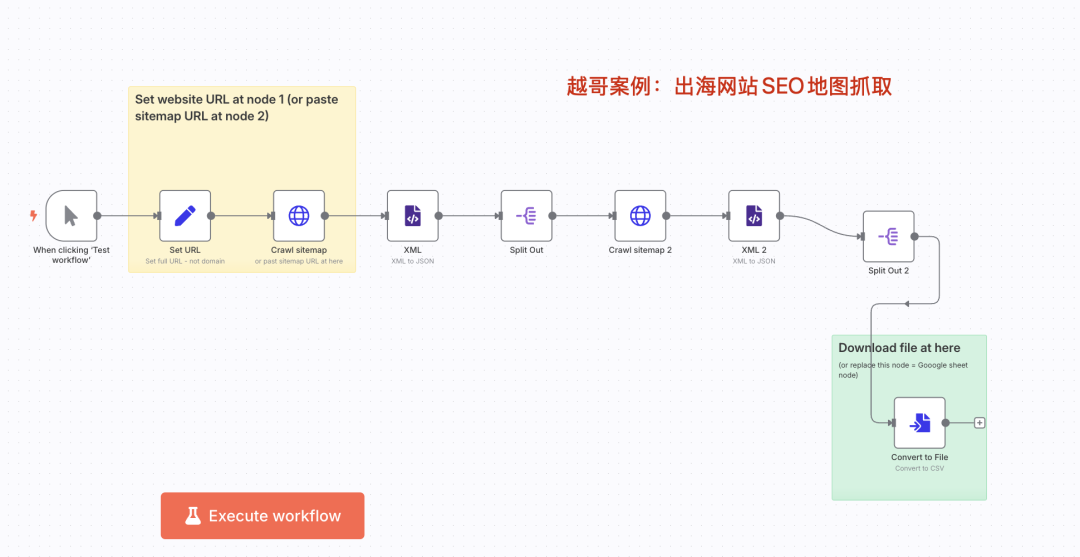Open the XML 2 node icon

(754, 216)
